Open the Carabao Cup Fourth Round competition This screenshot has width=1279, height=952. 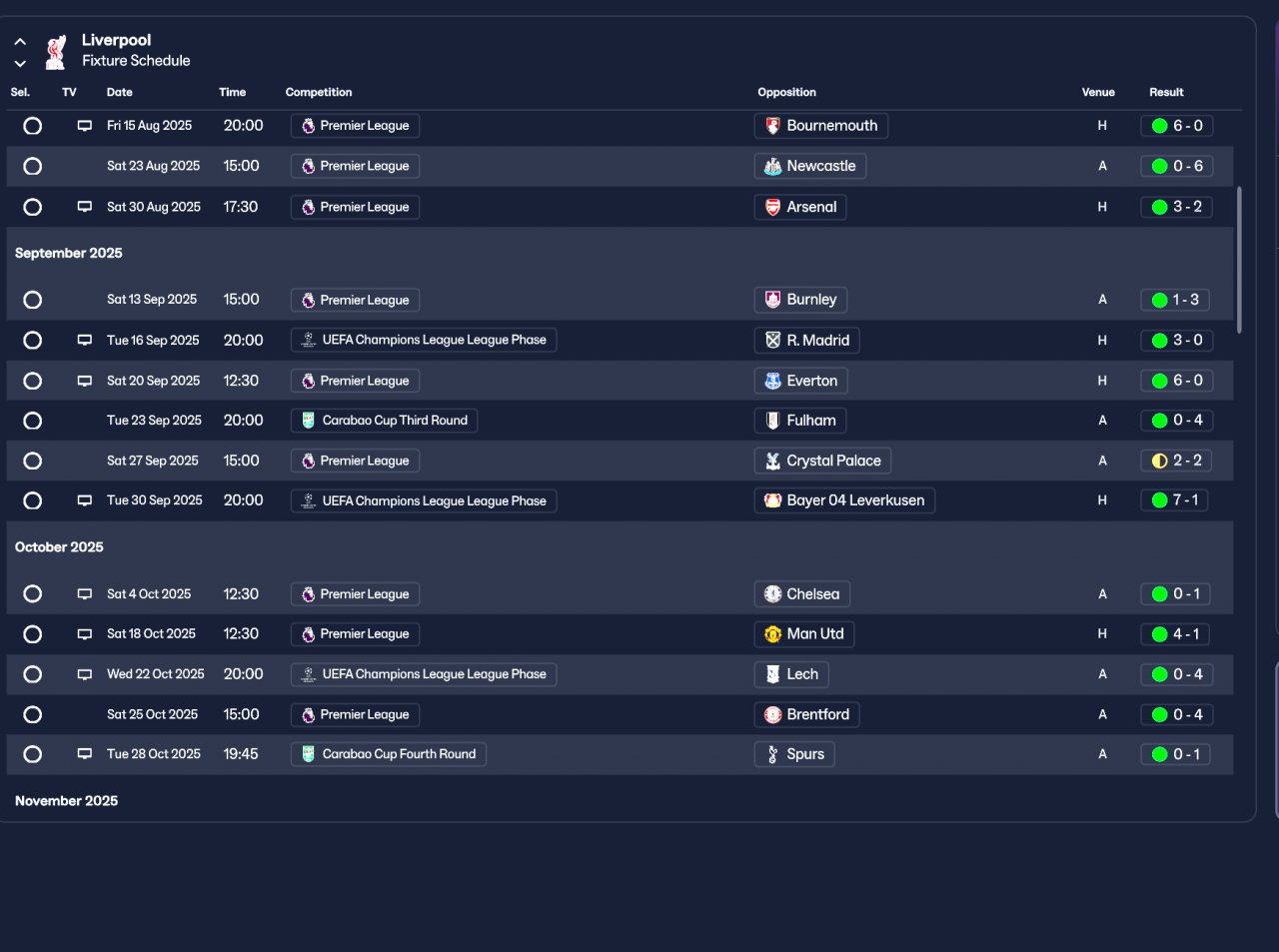pos(389,754)
